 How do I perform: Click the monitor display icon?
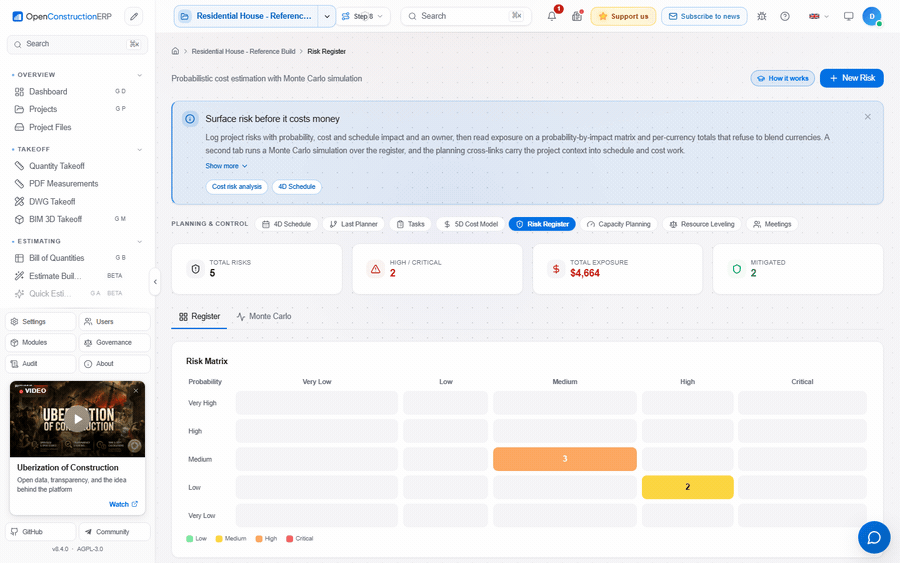click(848, 16)
